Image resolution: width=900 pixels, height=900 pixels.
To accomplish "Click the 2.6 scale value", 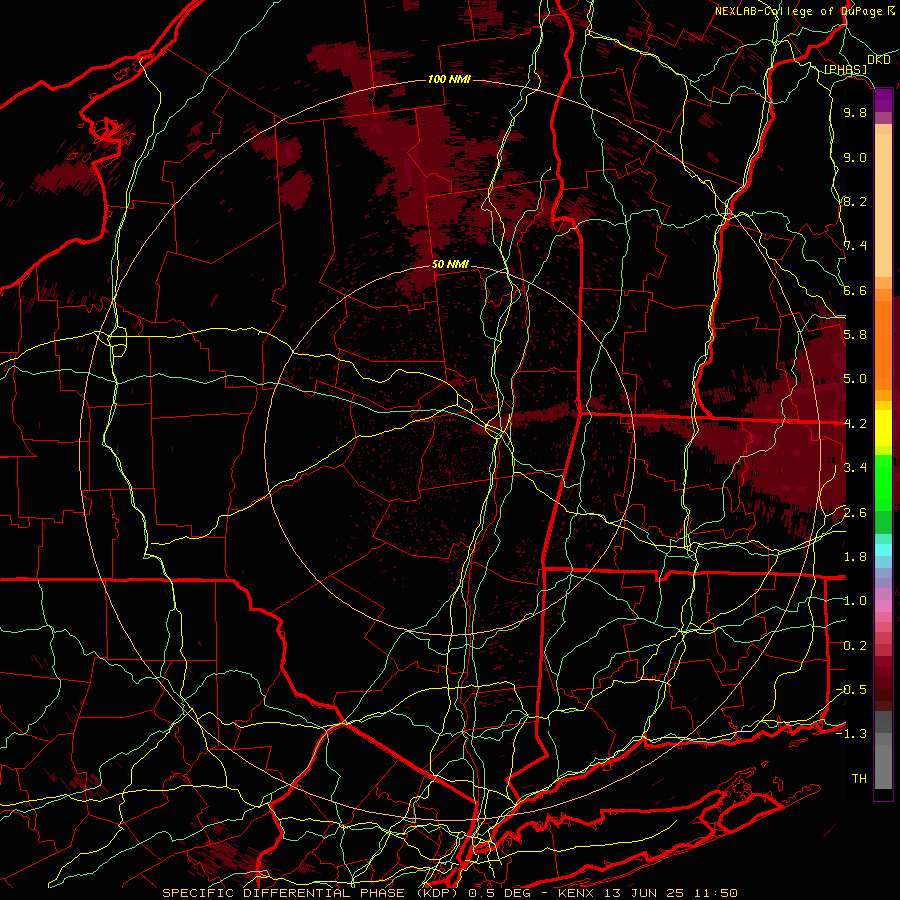I will point(855,513).
